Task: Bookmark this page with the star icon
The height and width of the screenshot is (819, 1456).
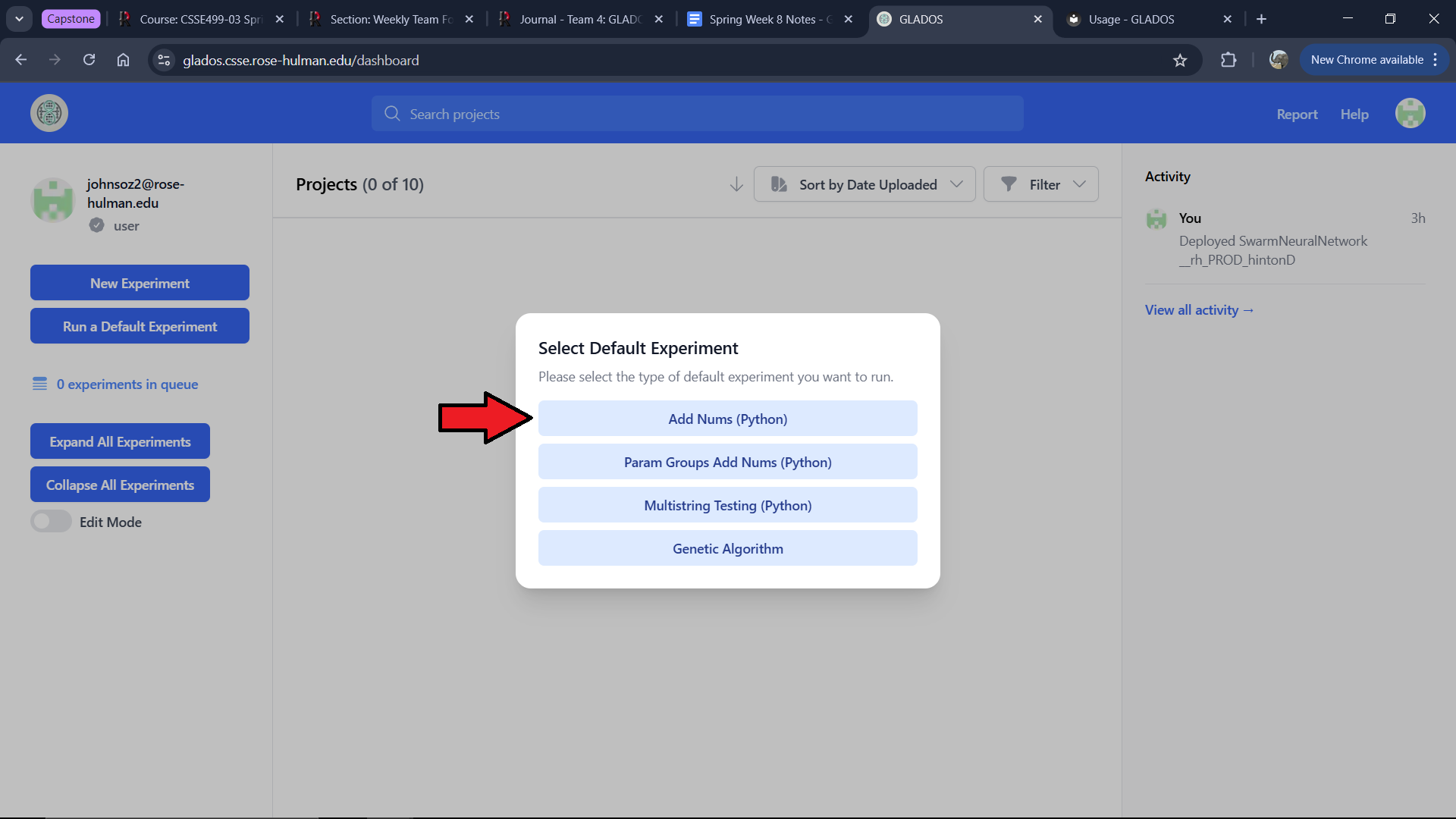Action: [x=1180, y=60]
